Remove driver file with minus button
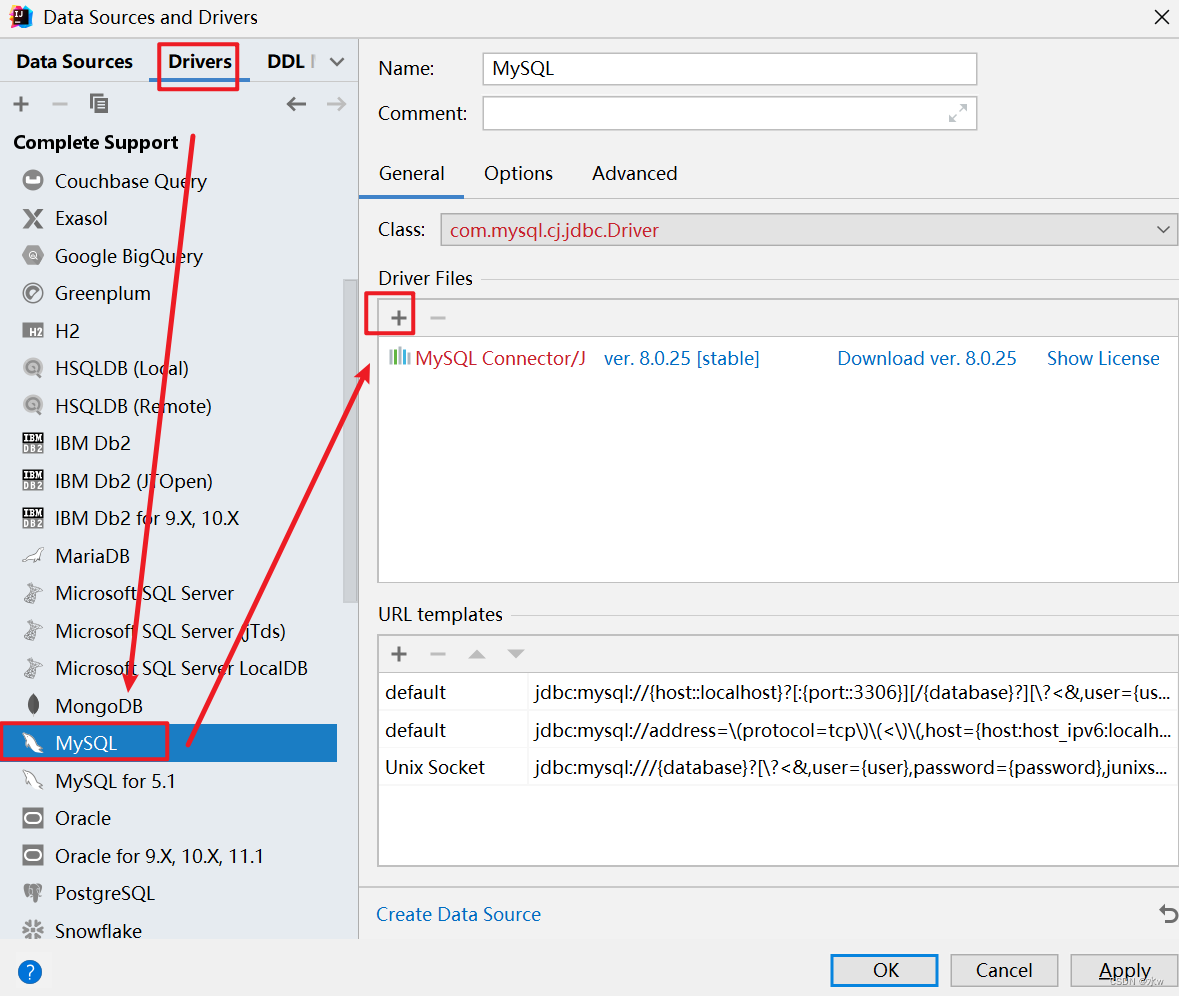Screen dimensions: 1179x996 [x=438, y=318]
